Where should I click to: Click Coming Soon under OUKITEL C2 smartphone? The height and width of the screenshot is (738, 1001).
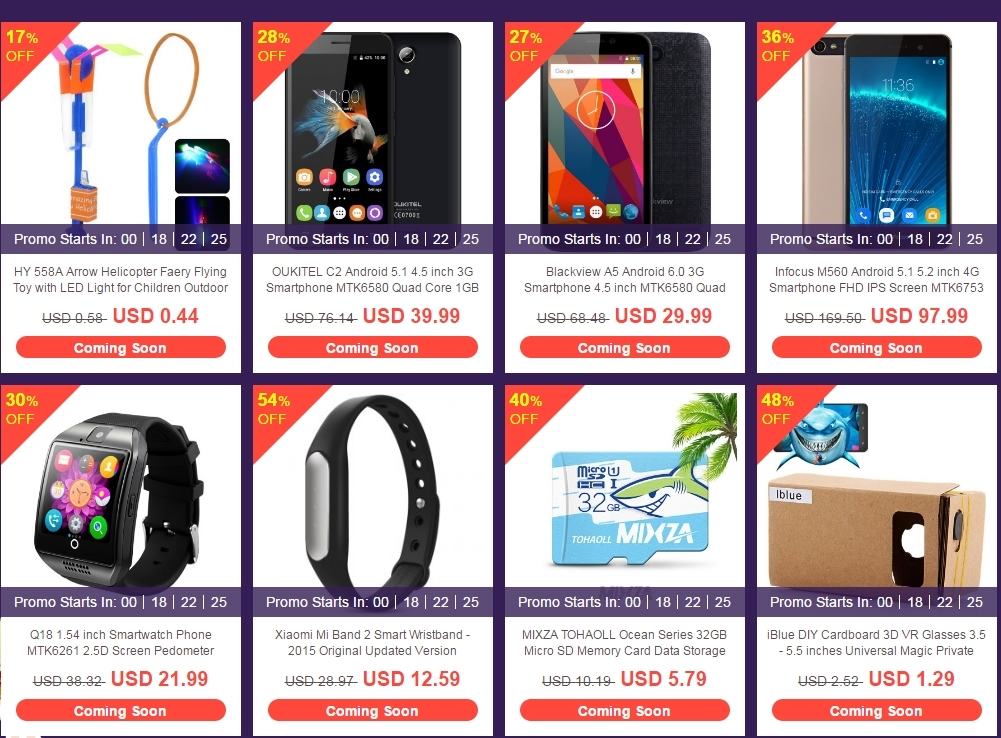pos(373,348)
